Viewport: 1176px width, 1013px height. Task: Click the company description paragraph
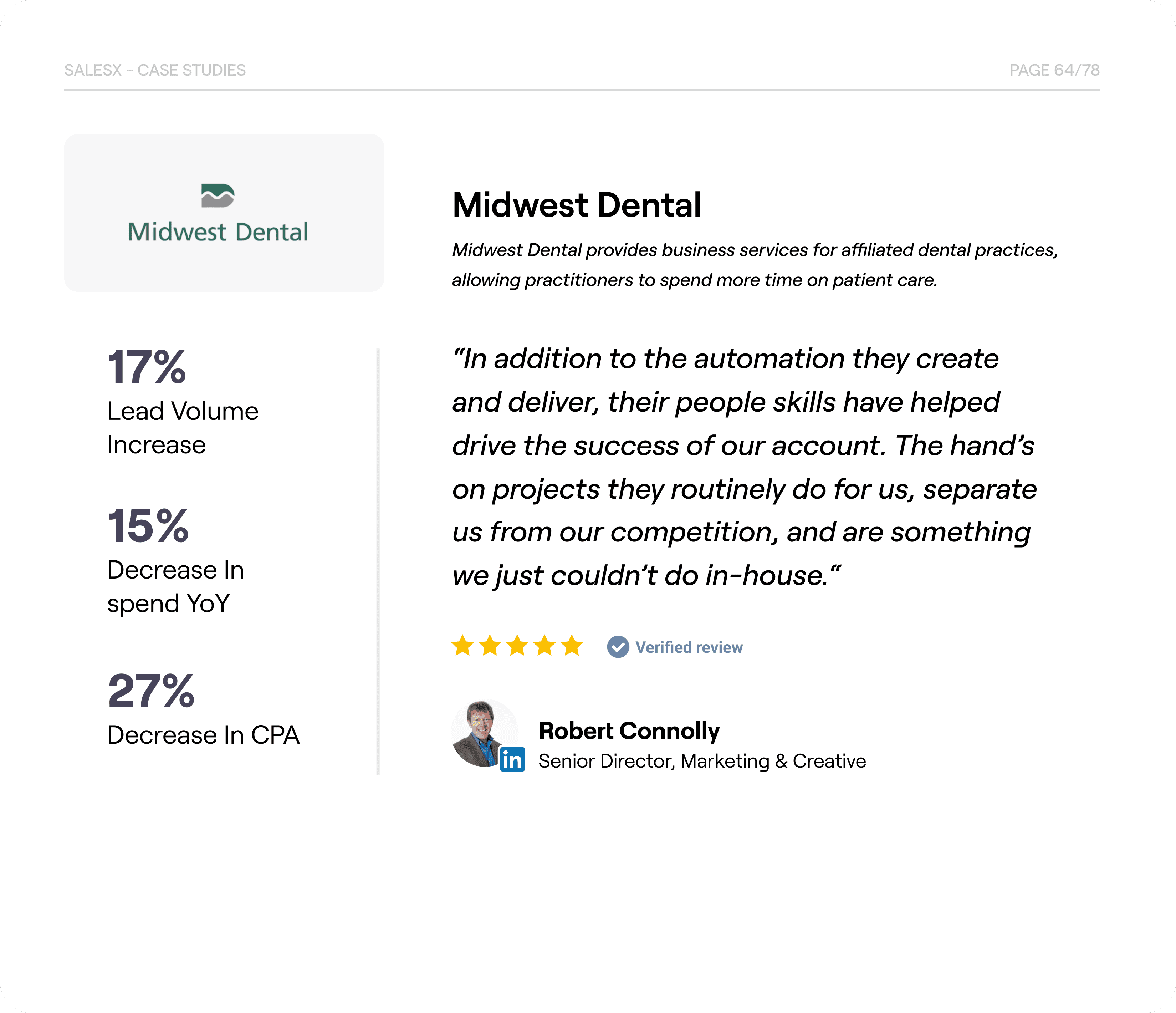coord(755,265)
